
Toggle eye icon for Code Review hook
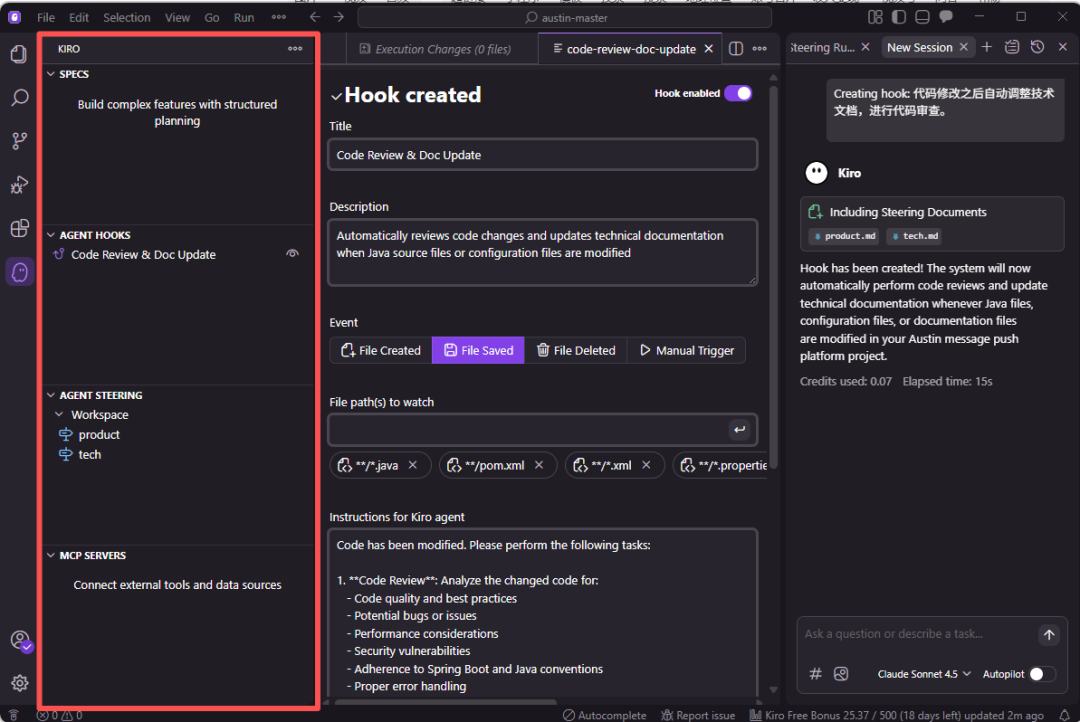293,254
